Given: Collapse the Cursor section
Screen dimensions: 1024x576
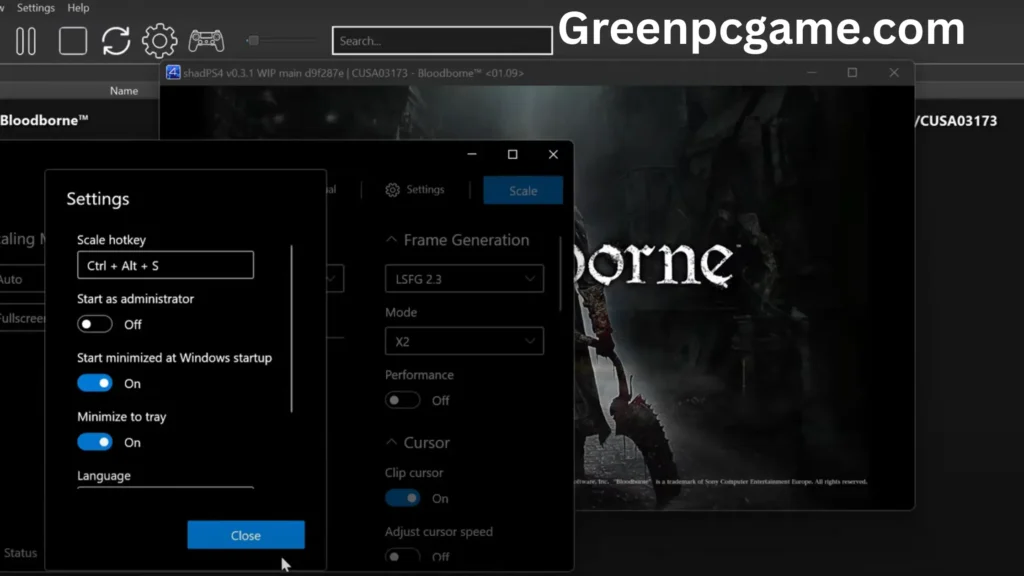Looking at the screenshot, I should tap(391, 442).
